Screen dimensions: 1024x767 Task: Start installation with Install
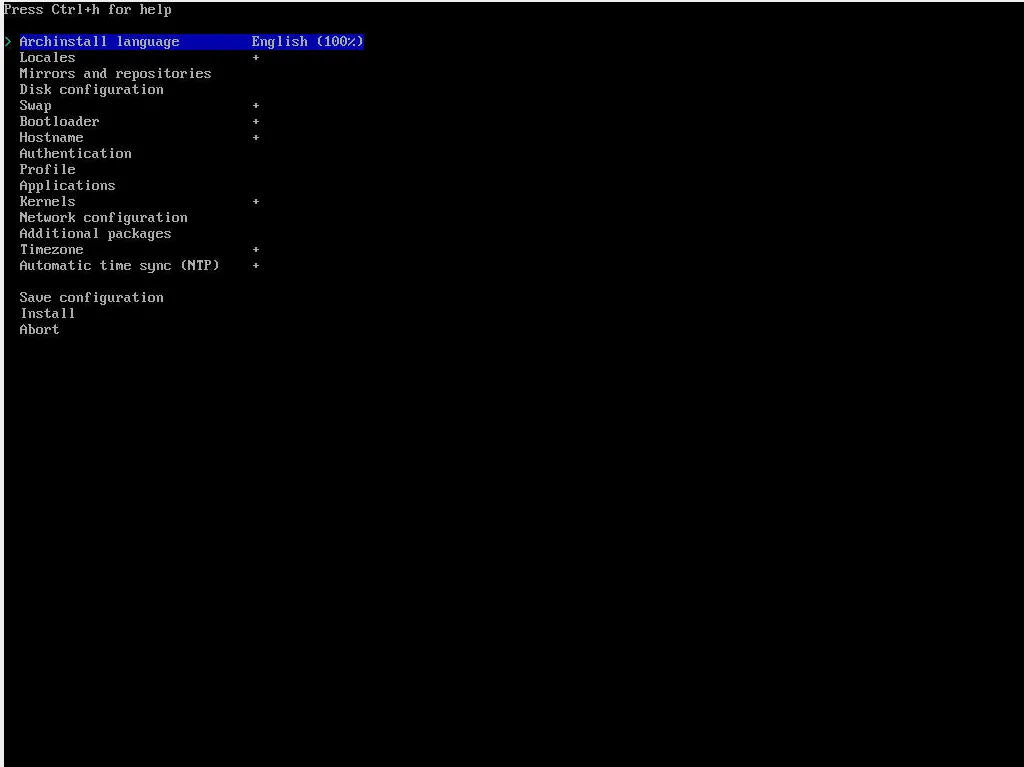(47, 314)
